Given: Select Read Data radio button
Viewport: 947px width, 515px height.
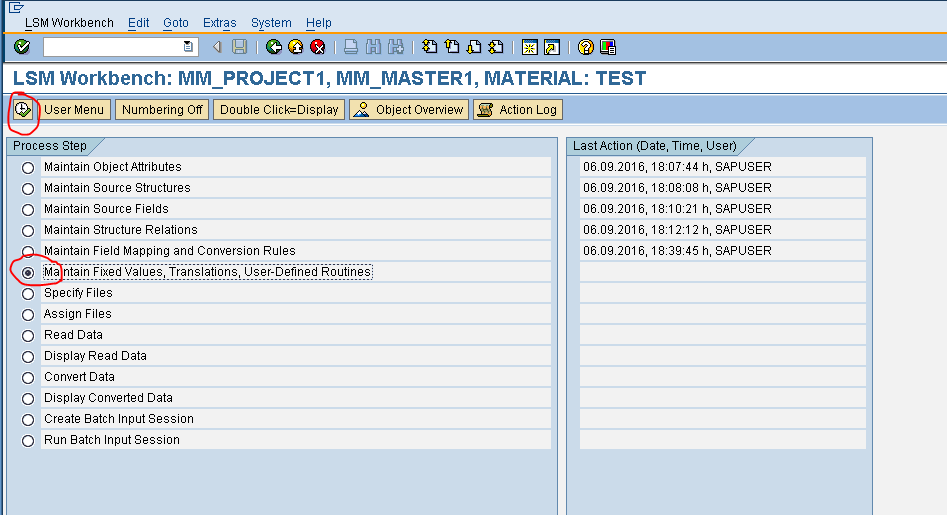Looking at the screenshot, I should (28, 336).
